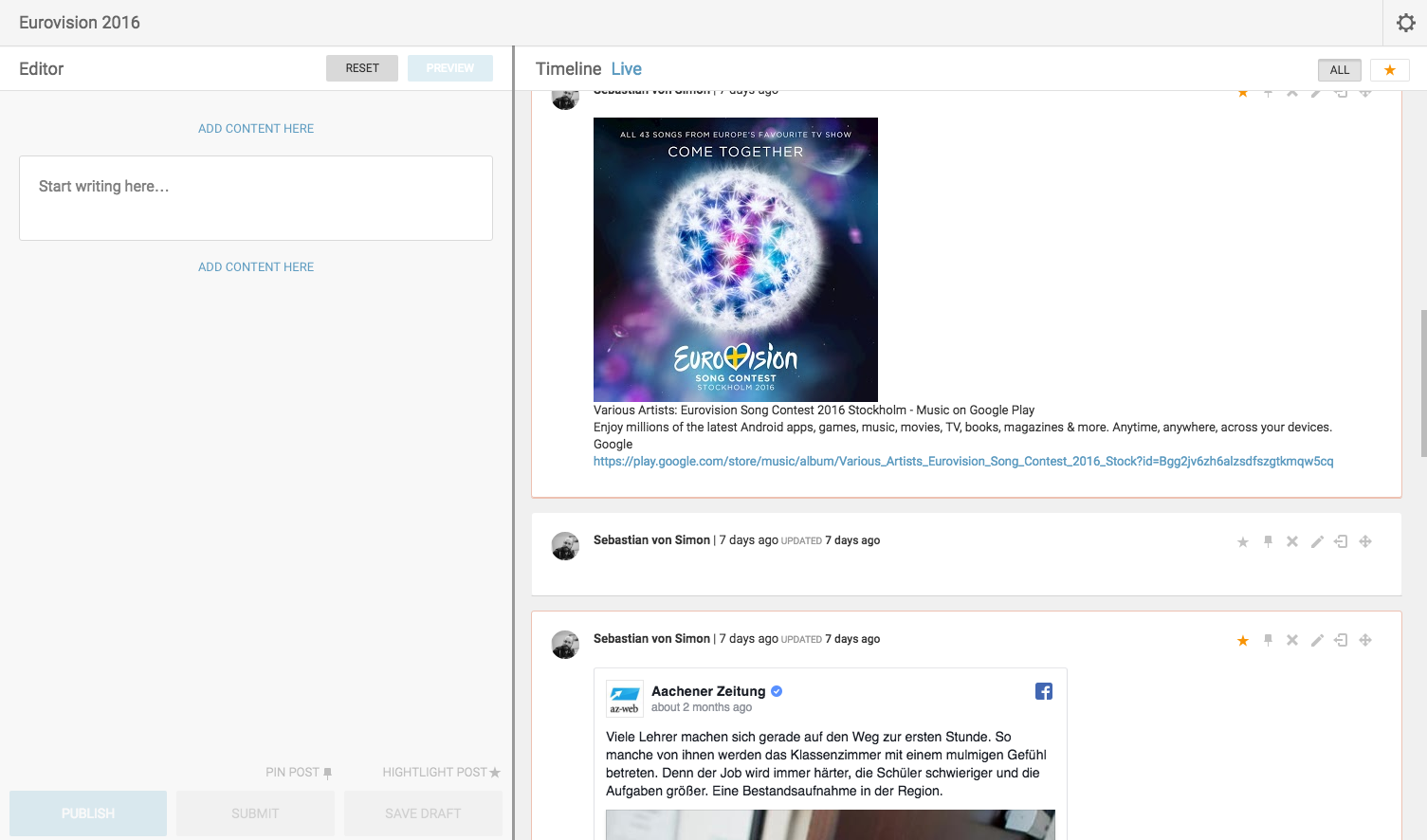Remove highlight star on Aachener Zeitung post
1427x840 pixels.
(x=1243, y=641)
